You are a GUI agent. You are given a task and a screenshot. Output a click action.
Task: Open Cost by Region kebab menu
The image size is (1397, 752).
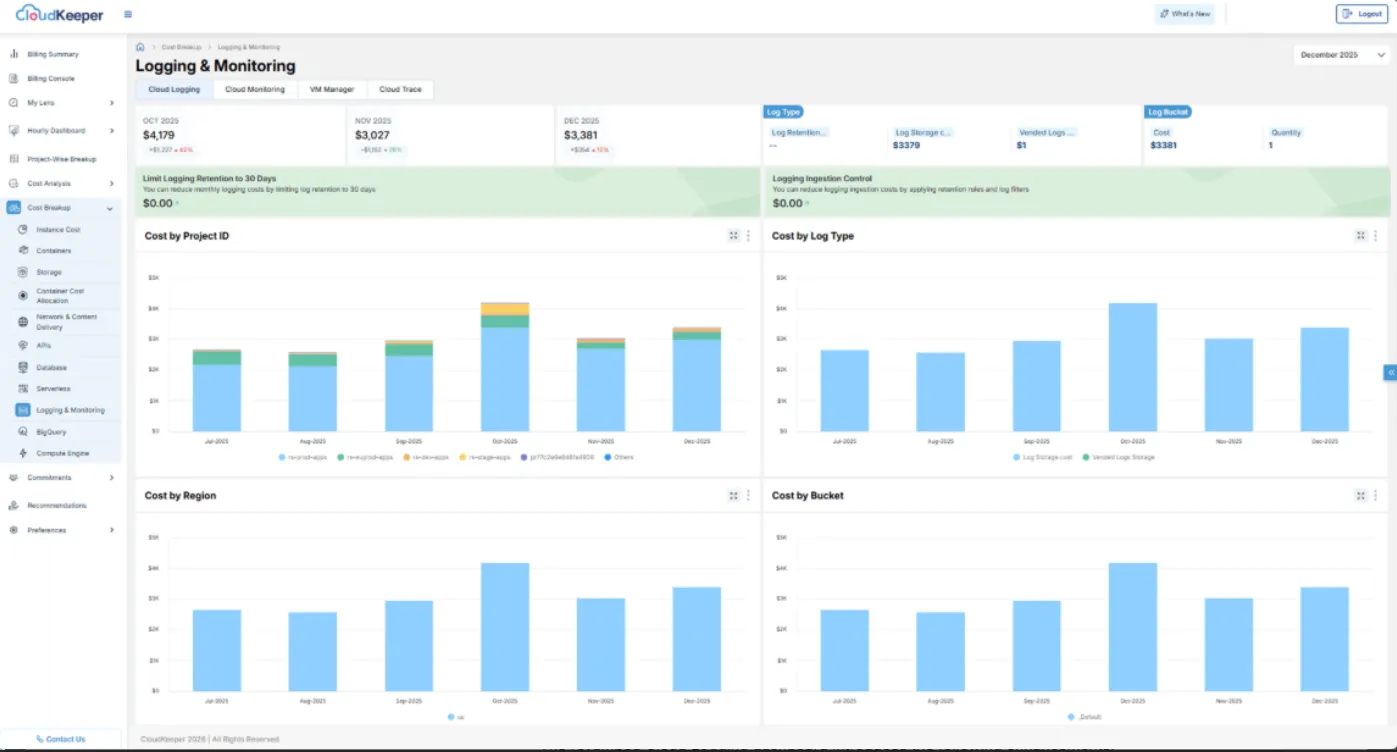tap(748, 495)
